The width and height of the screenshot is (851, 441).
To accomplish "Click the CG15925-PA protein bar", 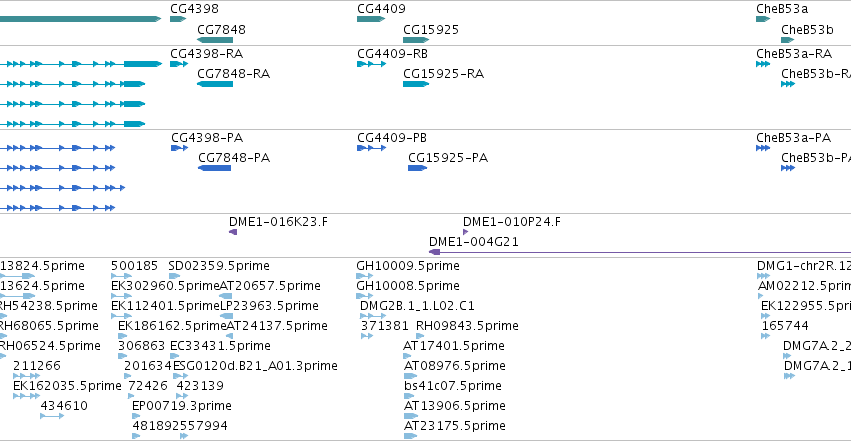I will click(417, 168).
